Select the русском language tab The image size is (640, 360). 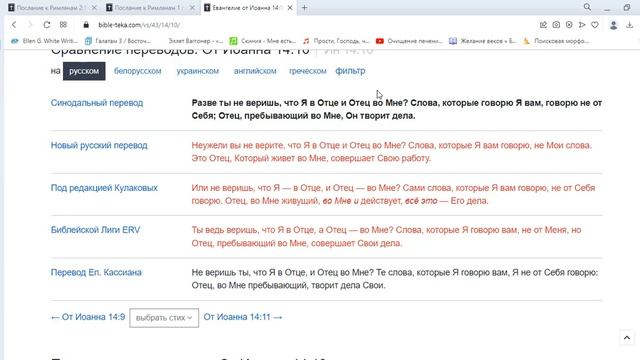point(84,71)
